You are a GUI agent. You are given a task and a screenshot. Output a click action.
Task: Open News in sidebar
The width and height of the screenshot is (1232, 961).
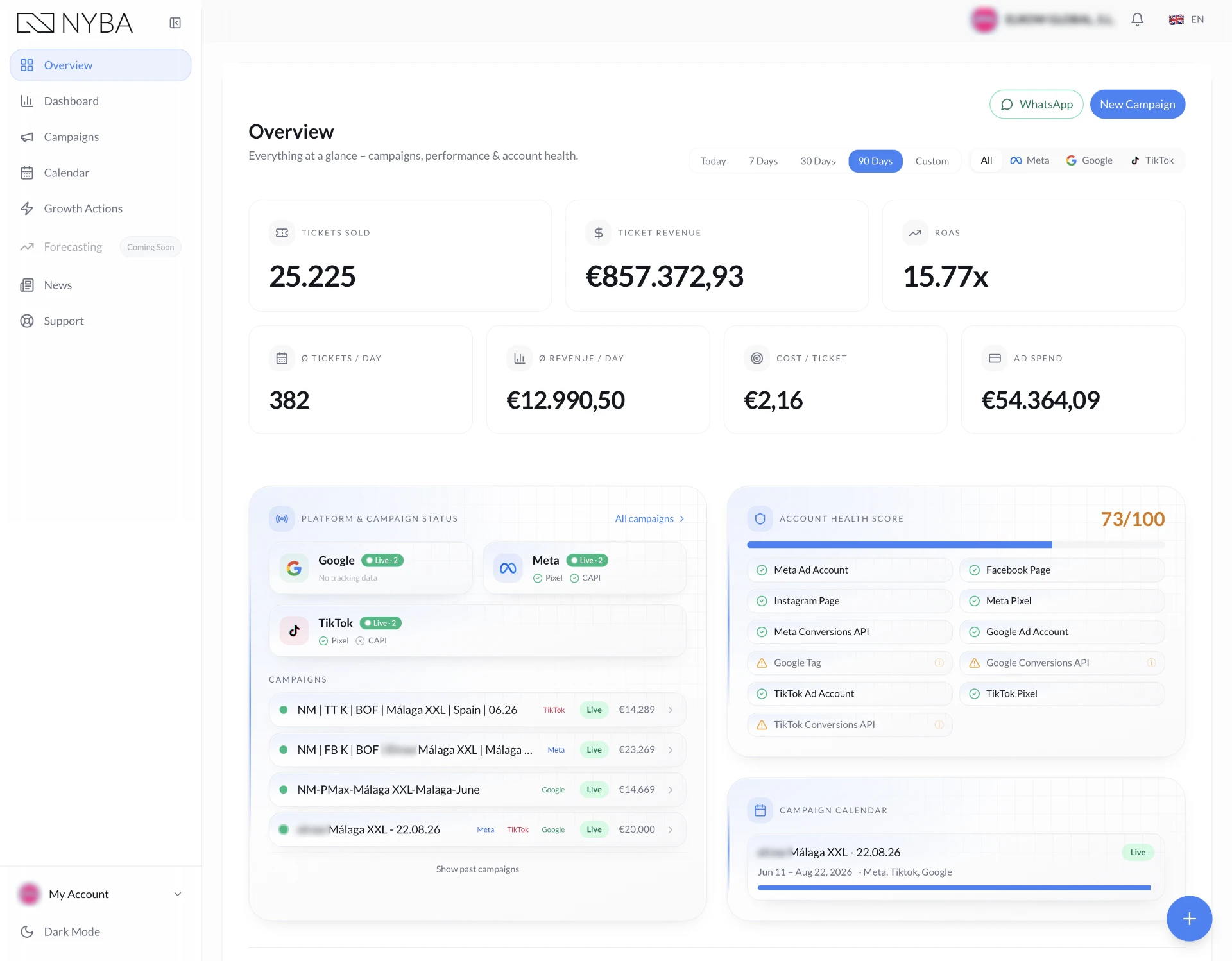[x=101, y=285]
